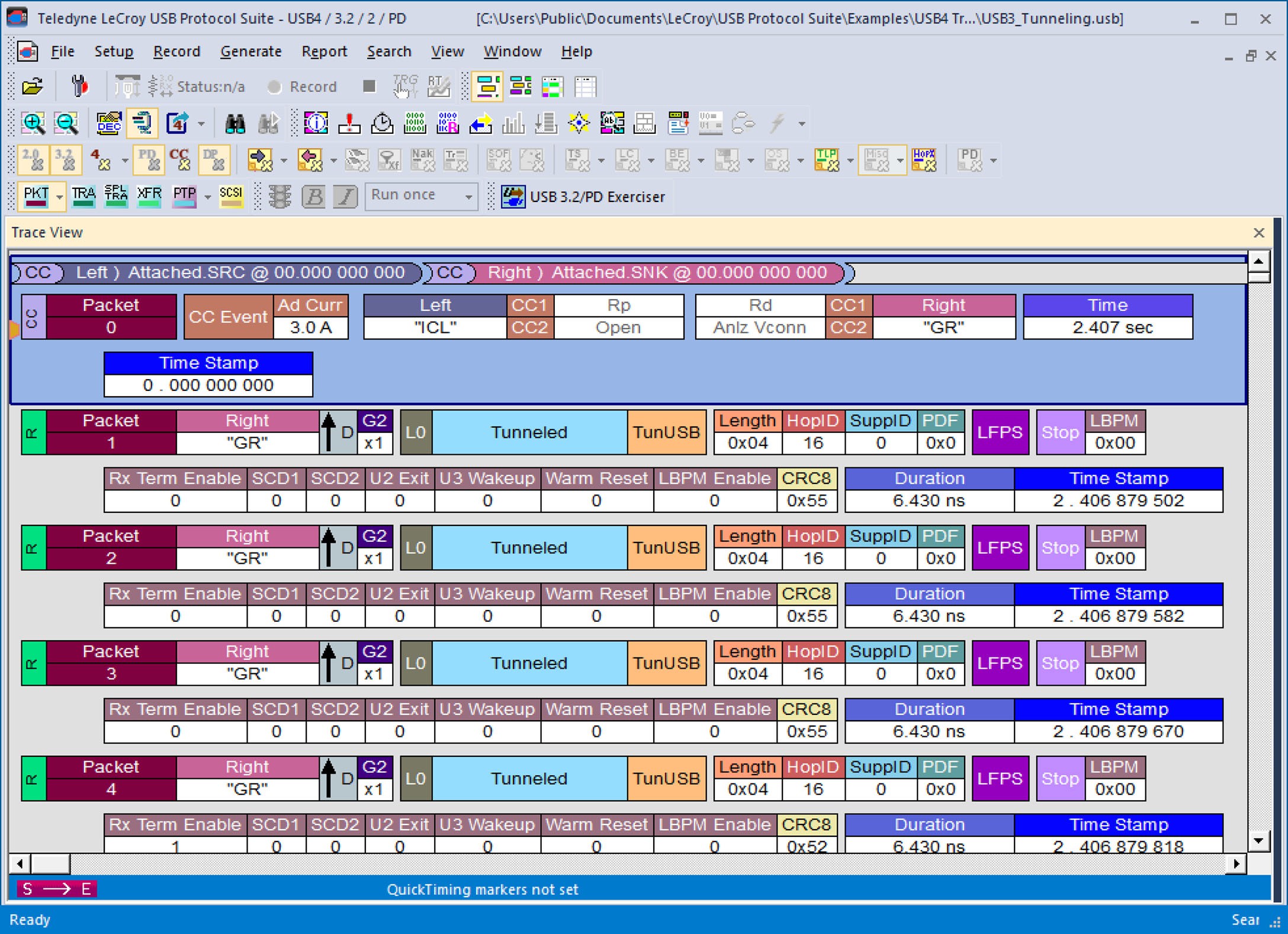Click the TRA transactions level button
Screen dimensions: 1288x934
click(x=83, y=197)
